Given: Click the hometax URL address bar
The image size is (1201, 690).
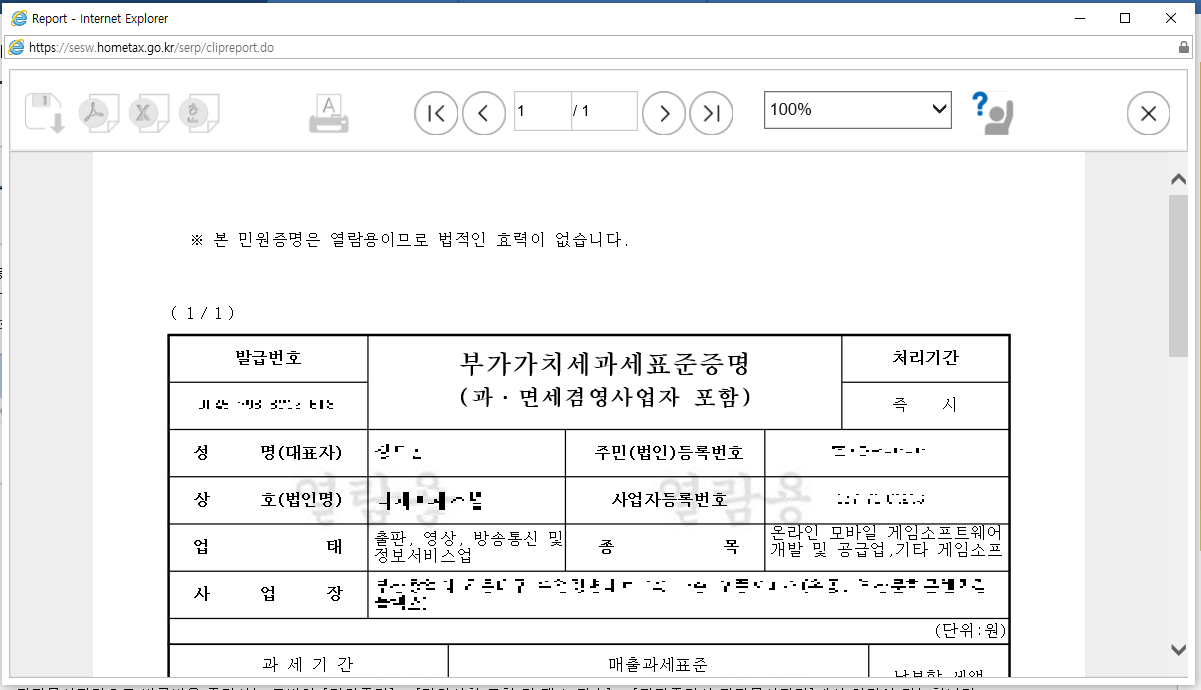Looking at the screenshot, I should (x=590, y=47).
